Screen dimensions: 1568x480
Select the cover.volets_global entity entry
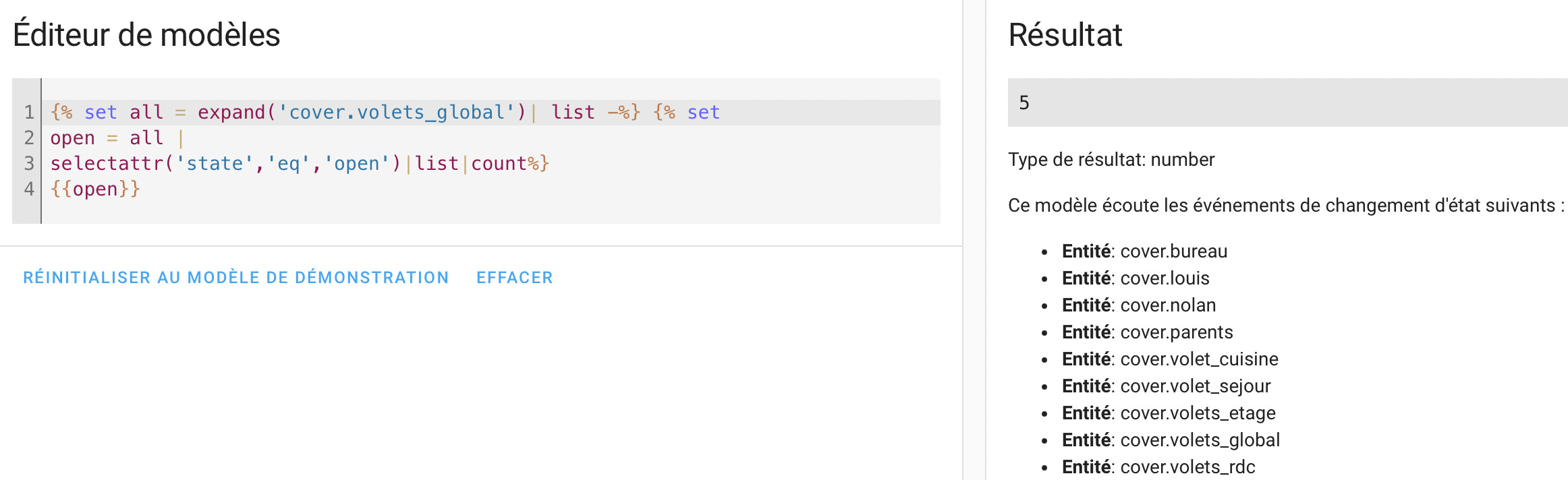tap(1171, 440)
